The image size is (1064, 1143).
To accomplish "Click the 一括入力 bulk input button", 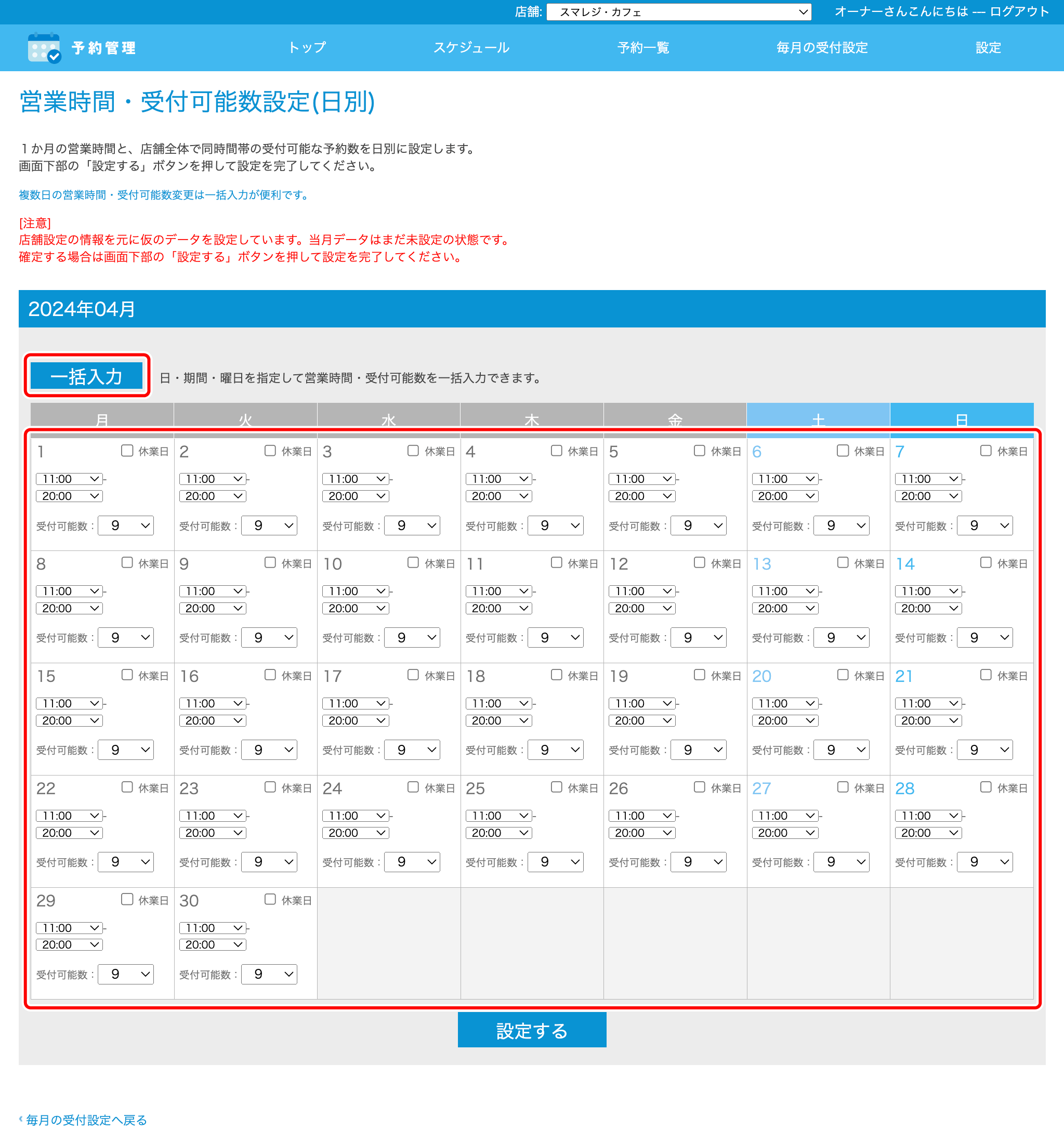I will (86, 376).
